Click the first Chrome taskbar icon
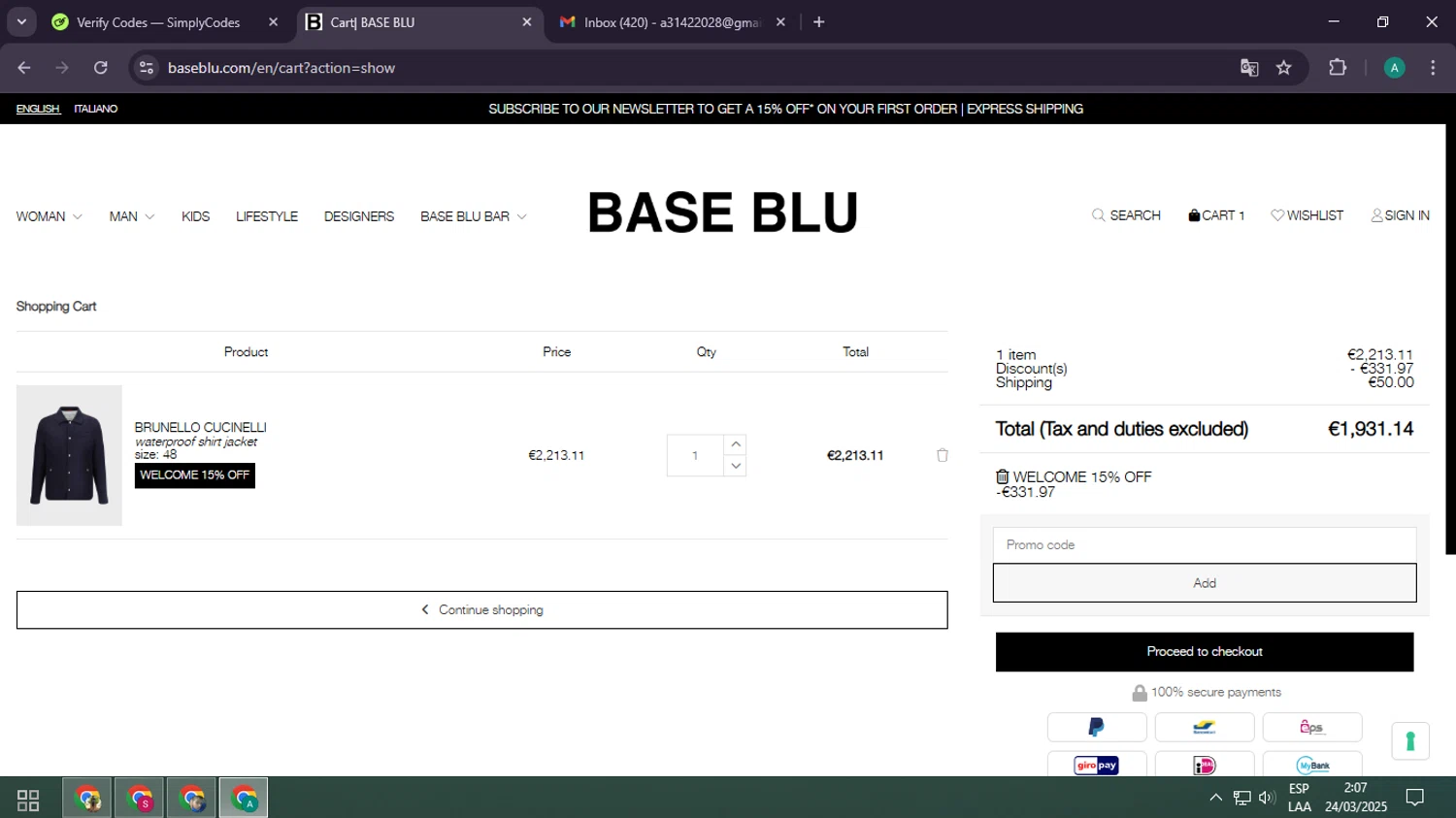The image size is (1456, 818). 87,799
